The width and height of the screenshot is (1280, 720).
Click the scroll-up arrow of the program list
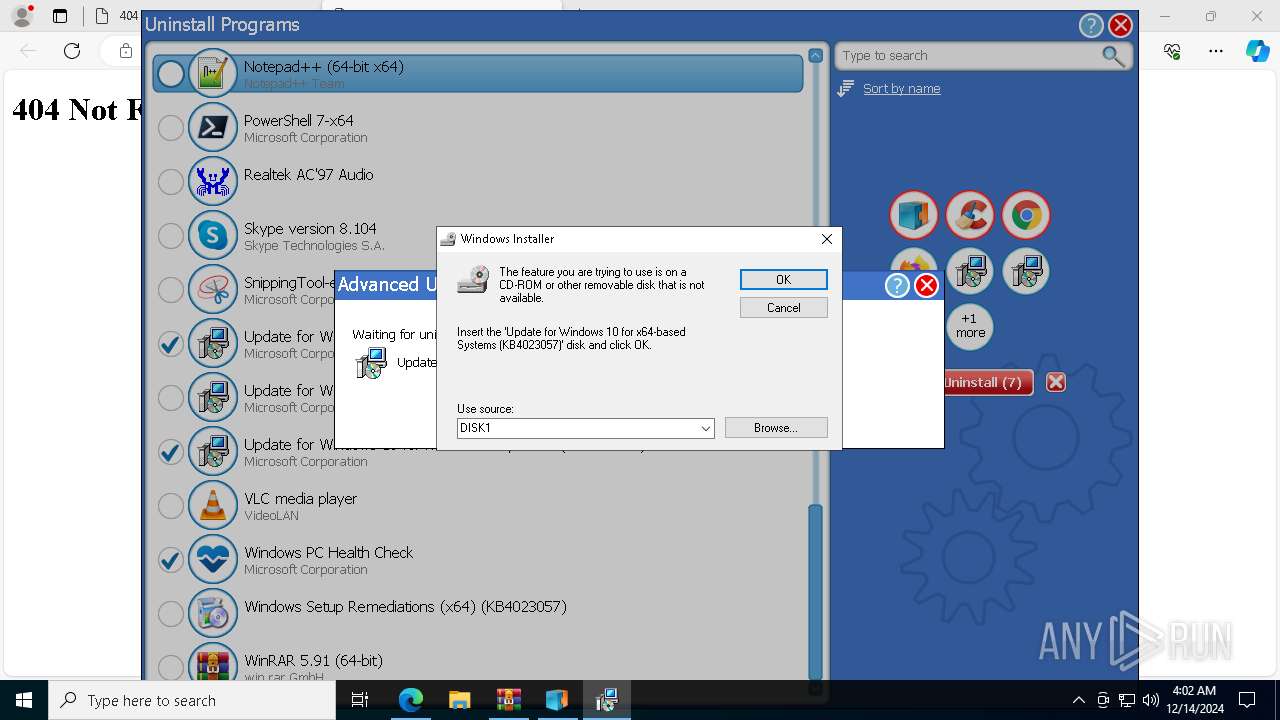click(815, 56)
